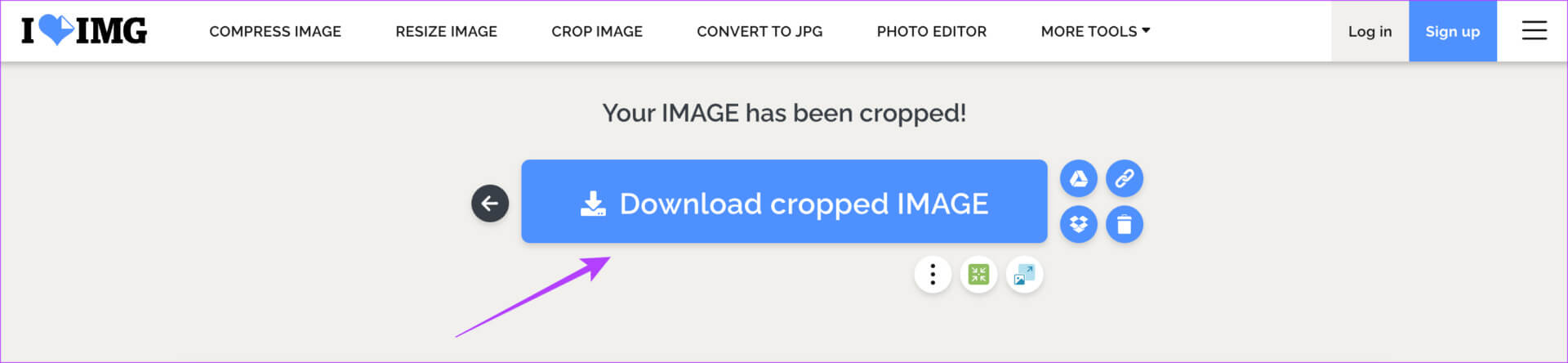The image size is (1568, 363).
Task: Delete the file with the trash icon
Action: click(x=1125, y=224)
